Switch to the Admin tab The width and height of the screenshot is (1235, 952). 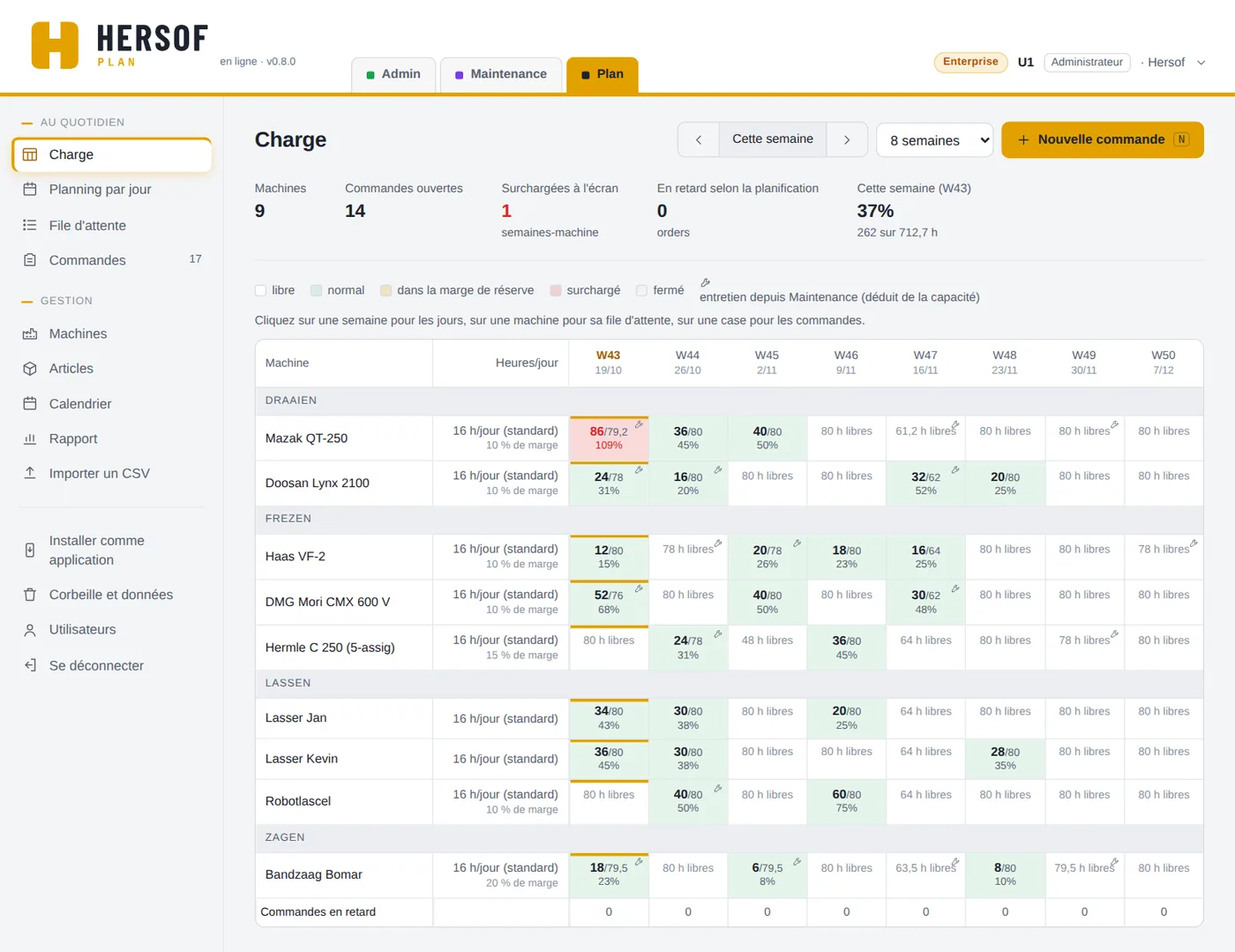[x=393, y=74]
